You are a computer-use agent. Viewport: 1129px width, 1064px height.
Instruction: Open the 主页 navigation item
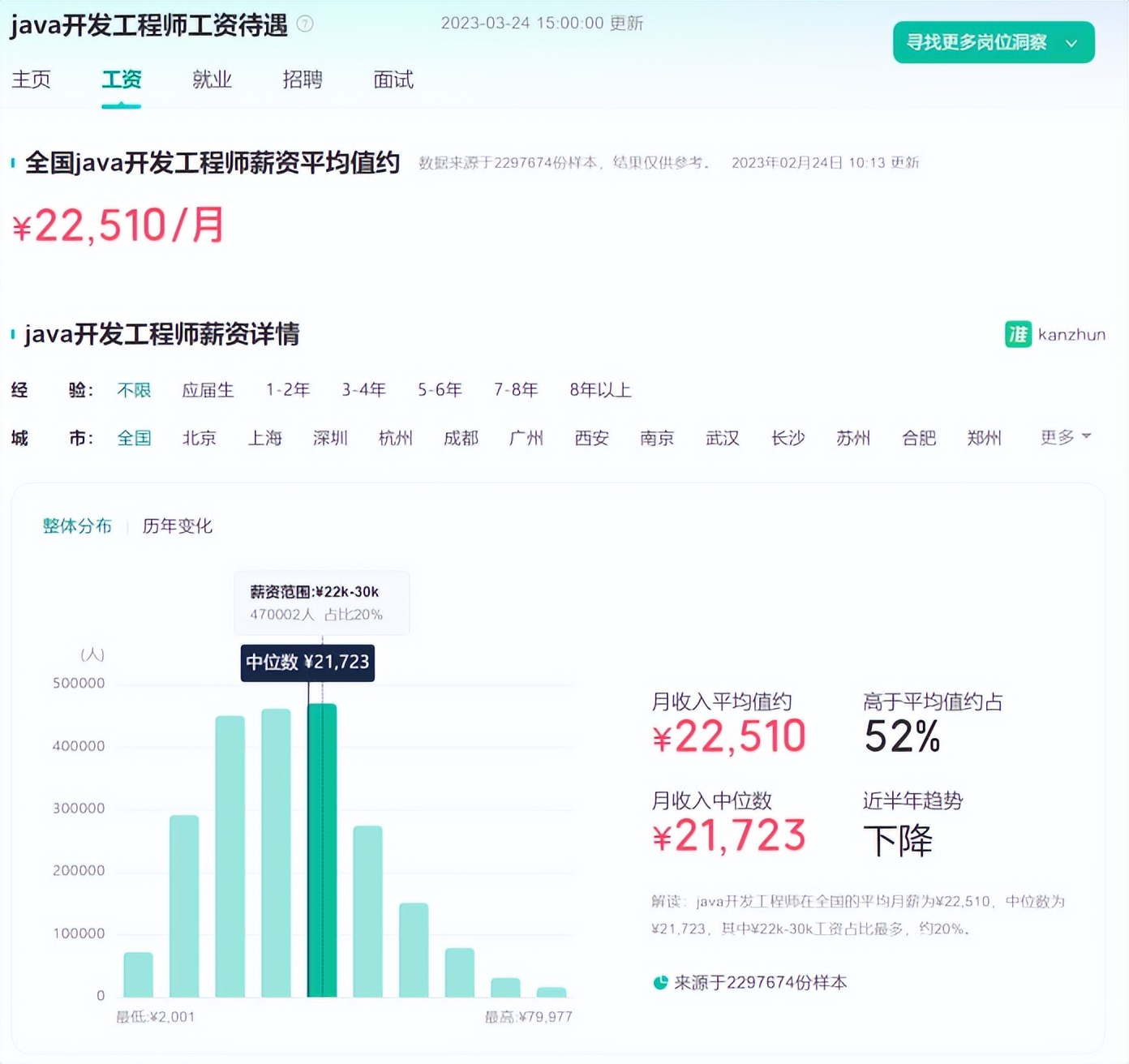click(32, 79)
